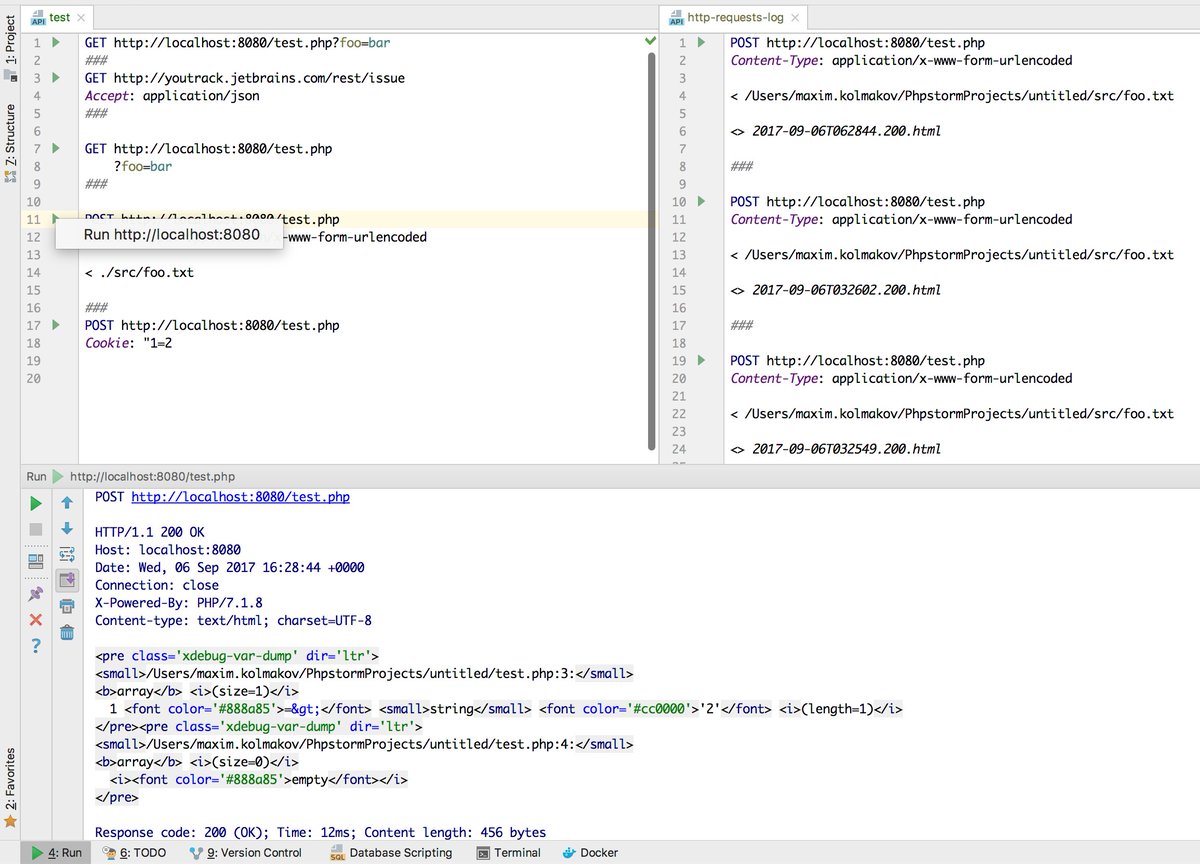Image resolution: width=1200 pixels, height=864 pixels.
Task: Open the 9: Version Control tool window
Action: [x=245, y=853]
